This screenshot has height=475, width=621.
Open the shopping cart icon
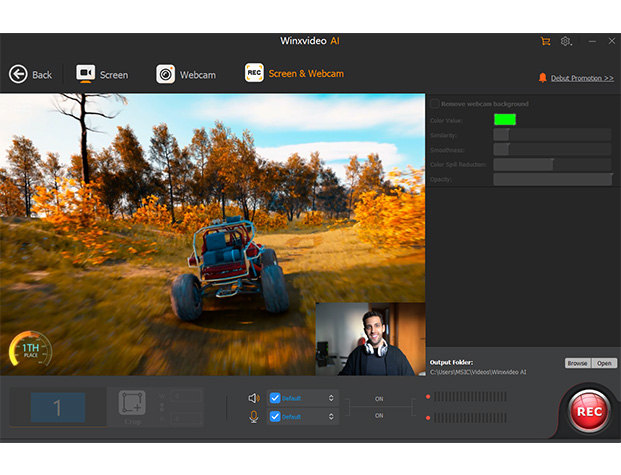point(545,41)
